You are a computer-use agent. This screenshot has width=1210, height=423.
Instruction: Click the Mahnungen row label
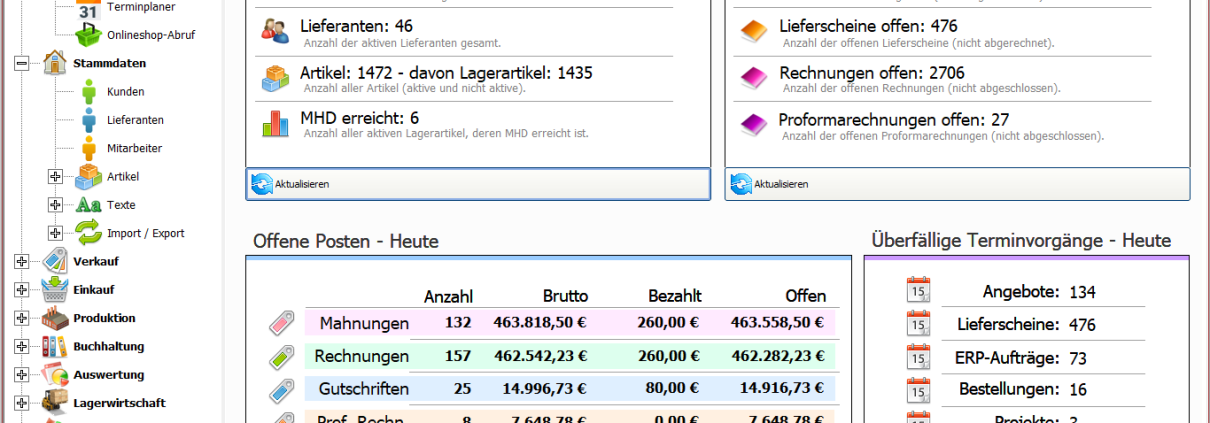tap(364, 323)
